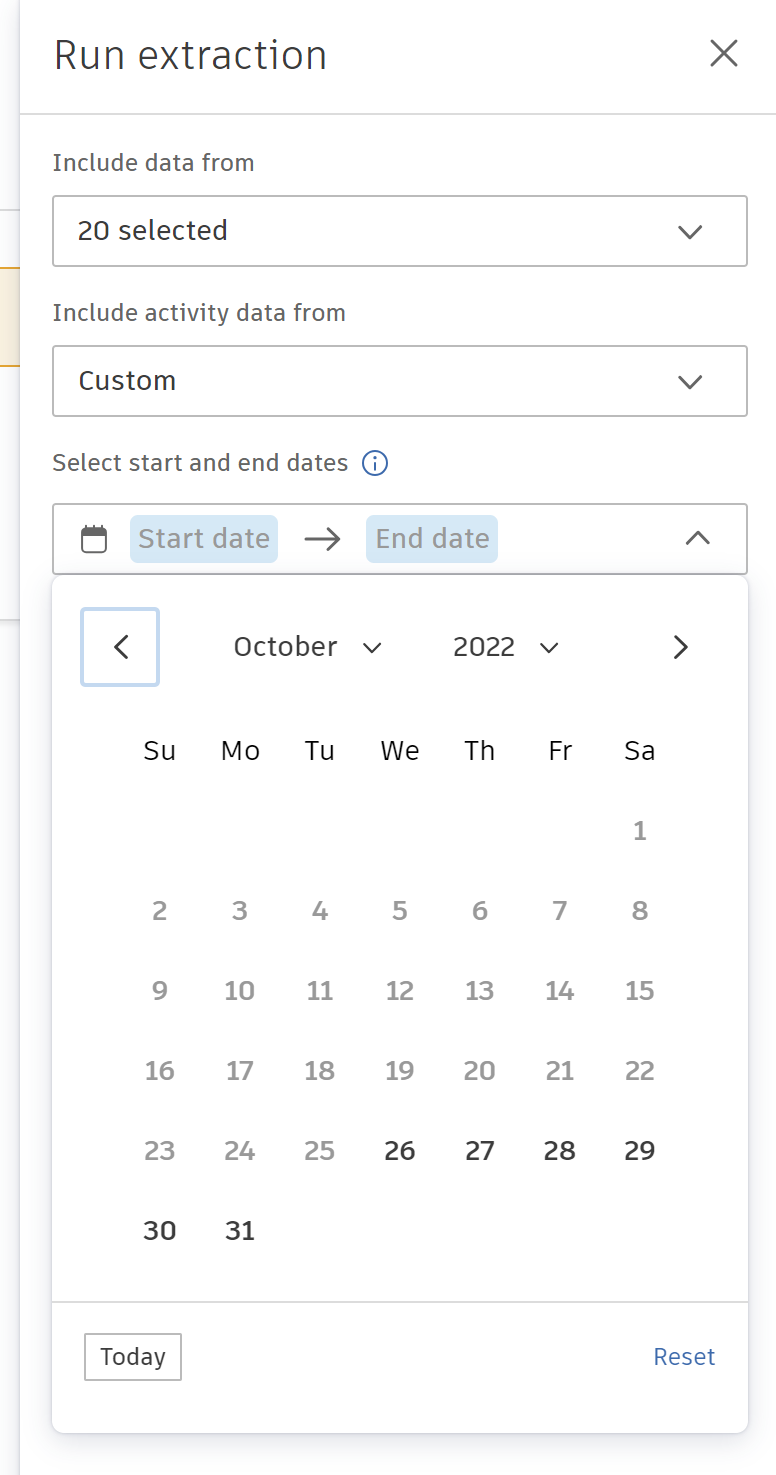The height and width of the screenshot is (1475, 776).
Task: Click the chevron to collapse the date picker
Action: tap(697, 538)
